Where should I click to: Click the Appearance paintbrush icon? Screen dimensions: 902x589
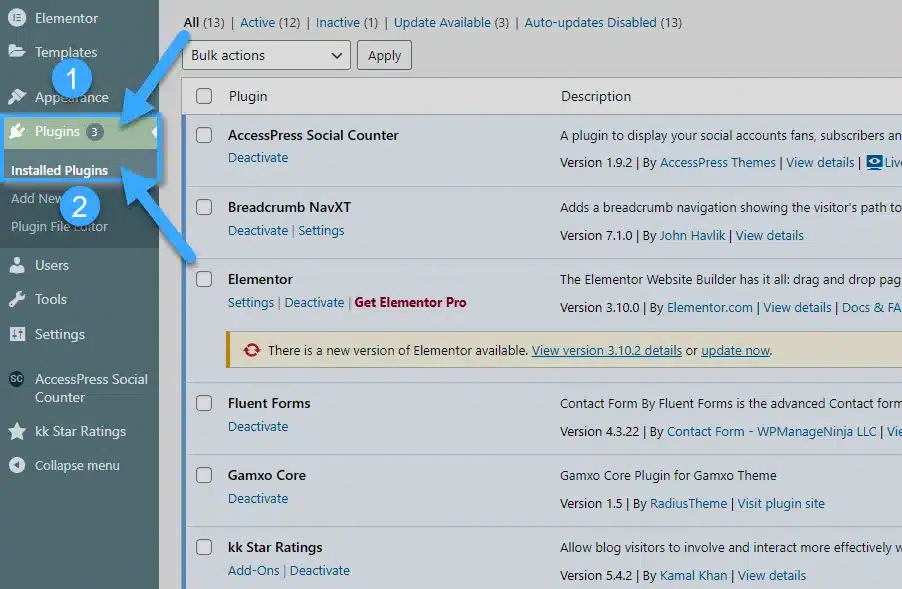click(17, 96)
